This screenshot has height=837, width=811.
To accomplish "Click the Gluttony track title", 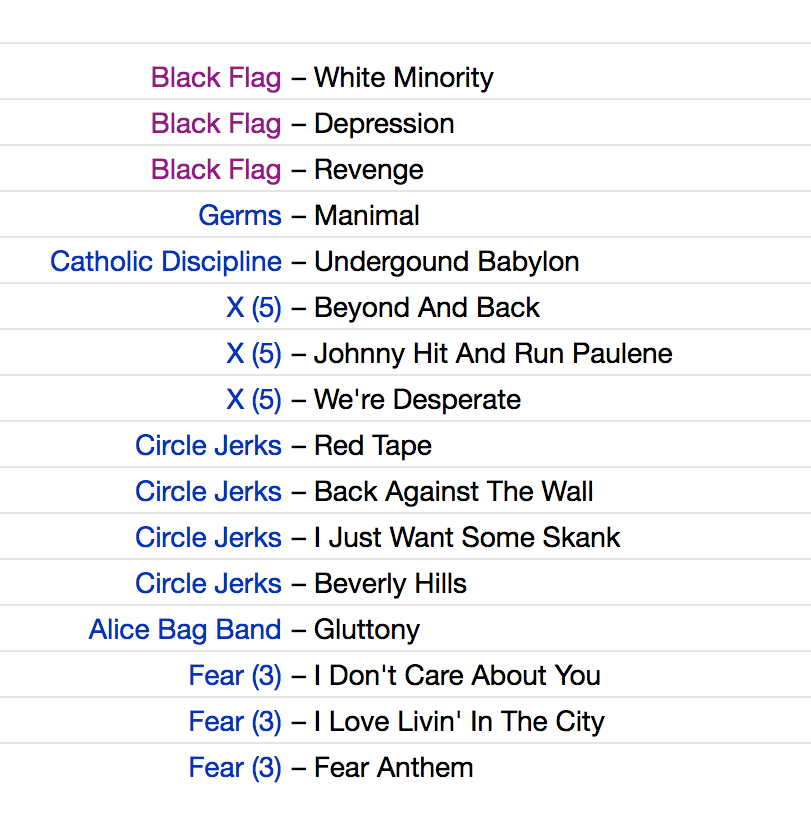I will (x=367, y=630).
